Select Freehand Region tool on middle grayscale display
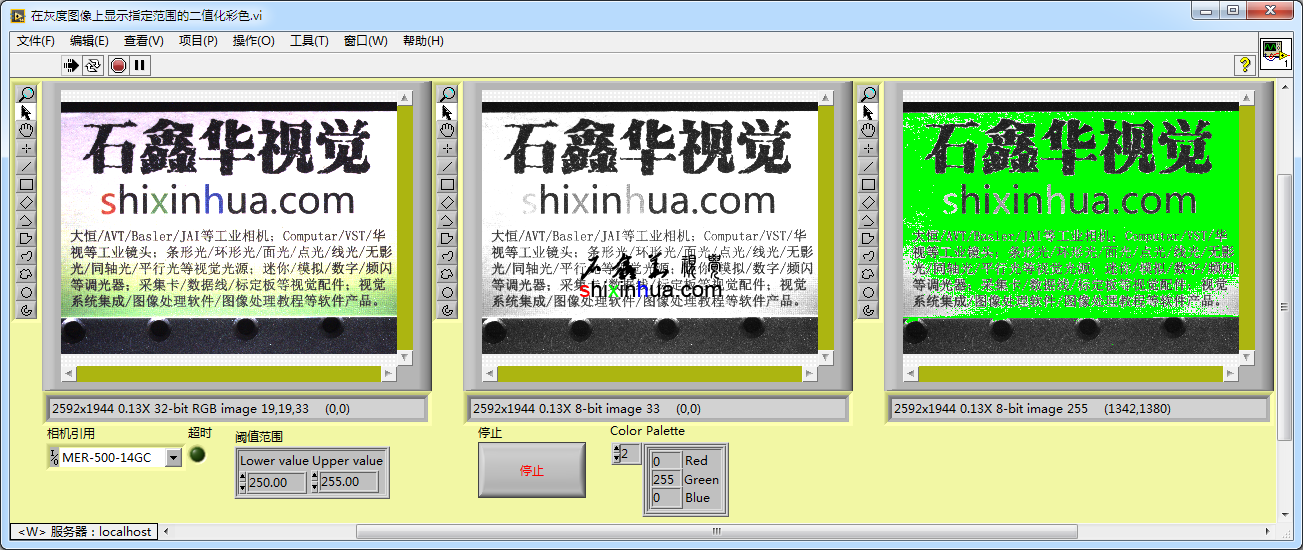 (448, 274)
